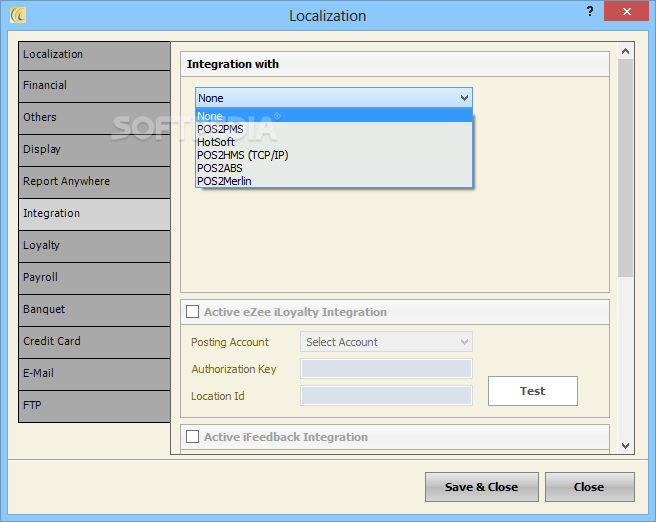Close the Localization window

click(626, 11)
